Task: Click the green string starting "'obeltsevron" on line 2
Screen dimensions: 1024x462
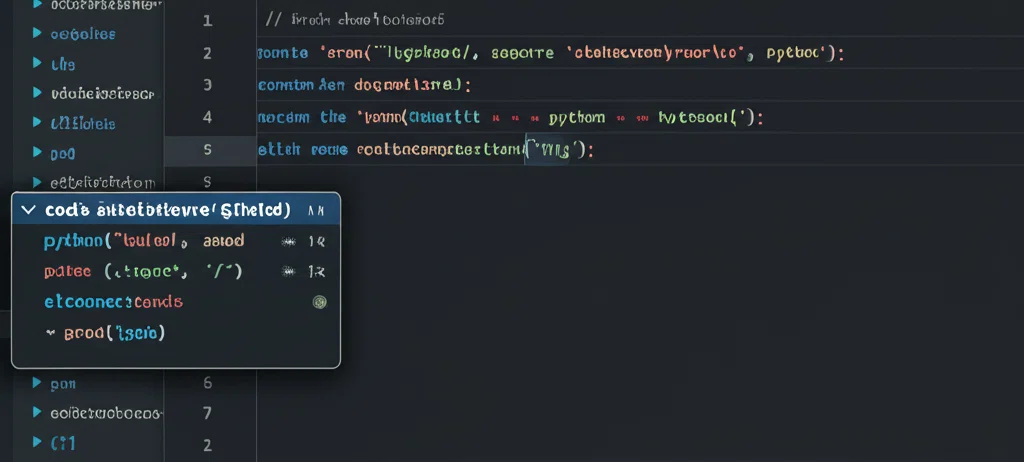Action: 660,53
